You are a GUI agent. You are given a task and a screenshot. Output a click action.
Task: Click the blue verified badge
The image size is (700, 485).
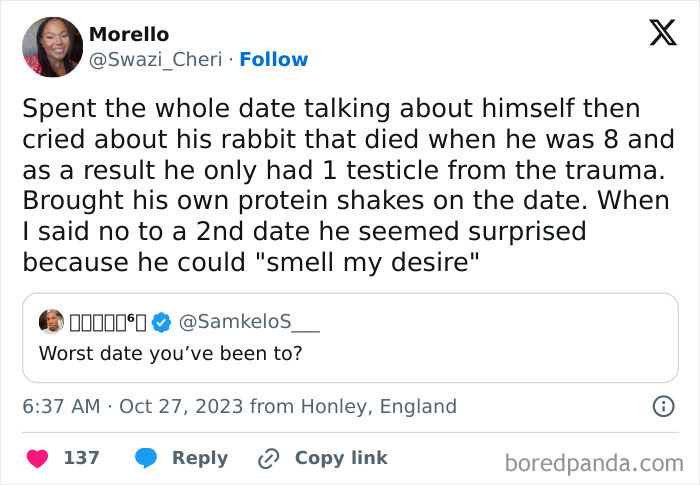pos(161,322)
